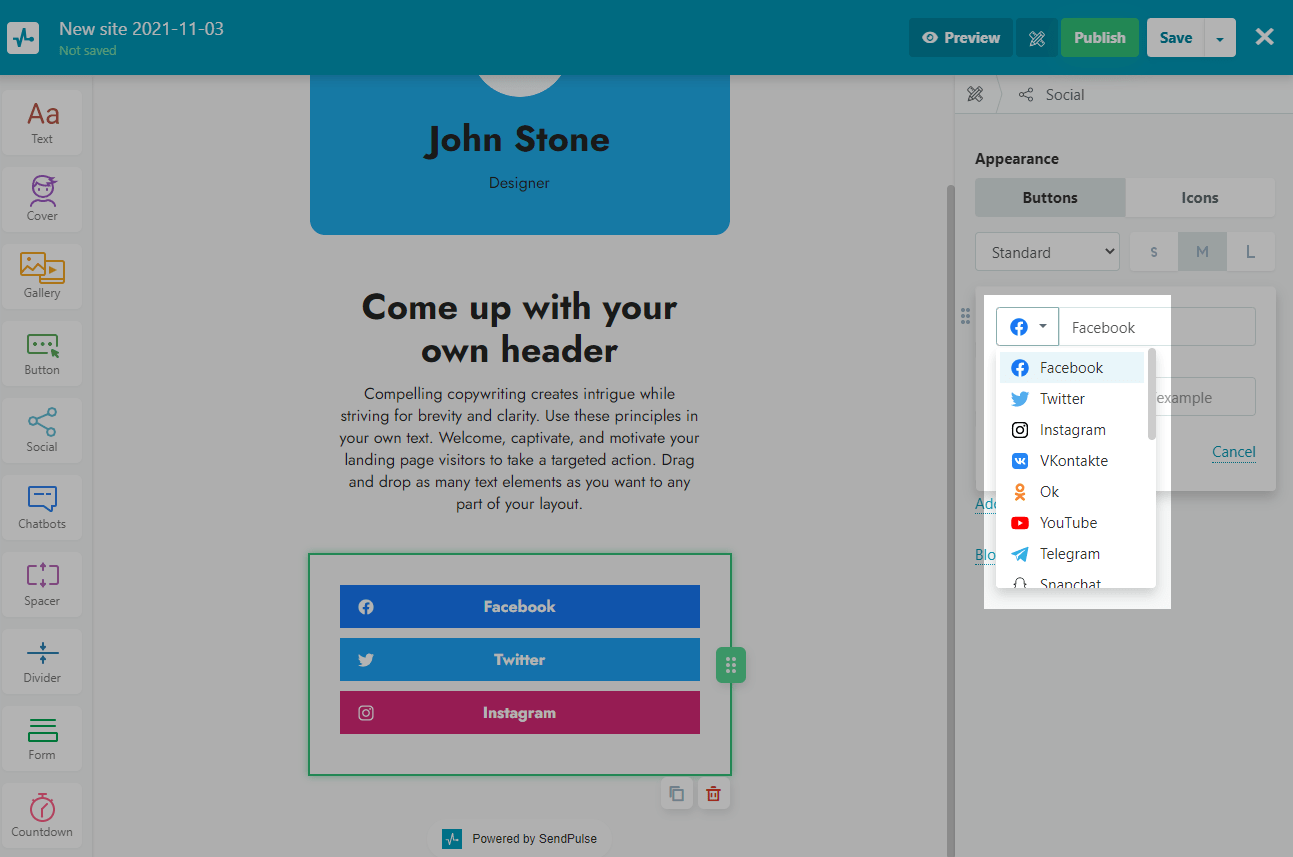Viewport: 1293px width, 857px height.
Task: Choose Facebook from the network list
Action: (1072, 368)
